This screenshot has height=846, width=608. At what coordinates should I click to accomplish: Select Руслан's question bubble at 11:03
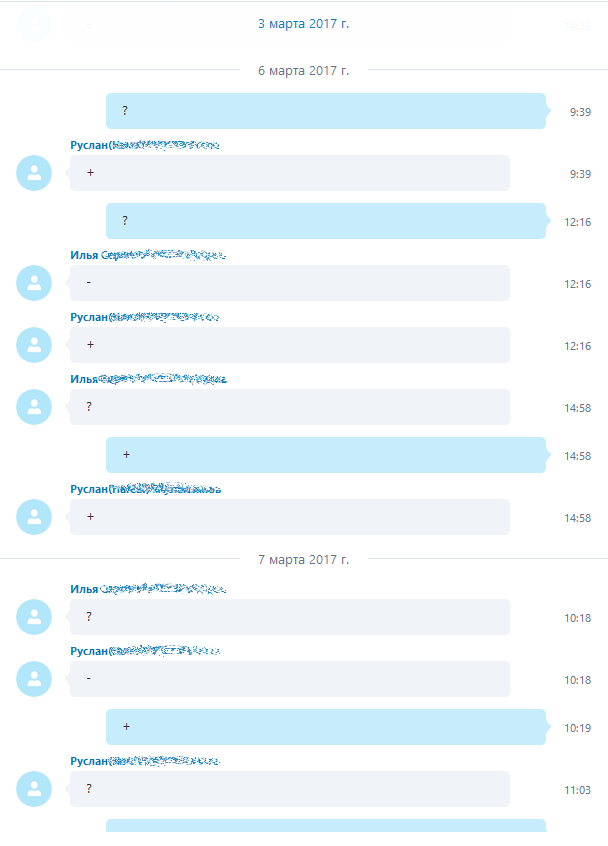[290, 789]
